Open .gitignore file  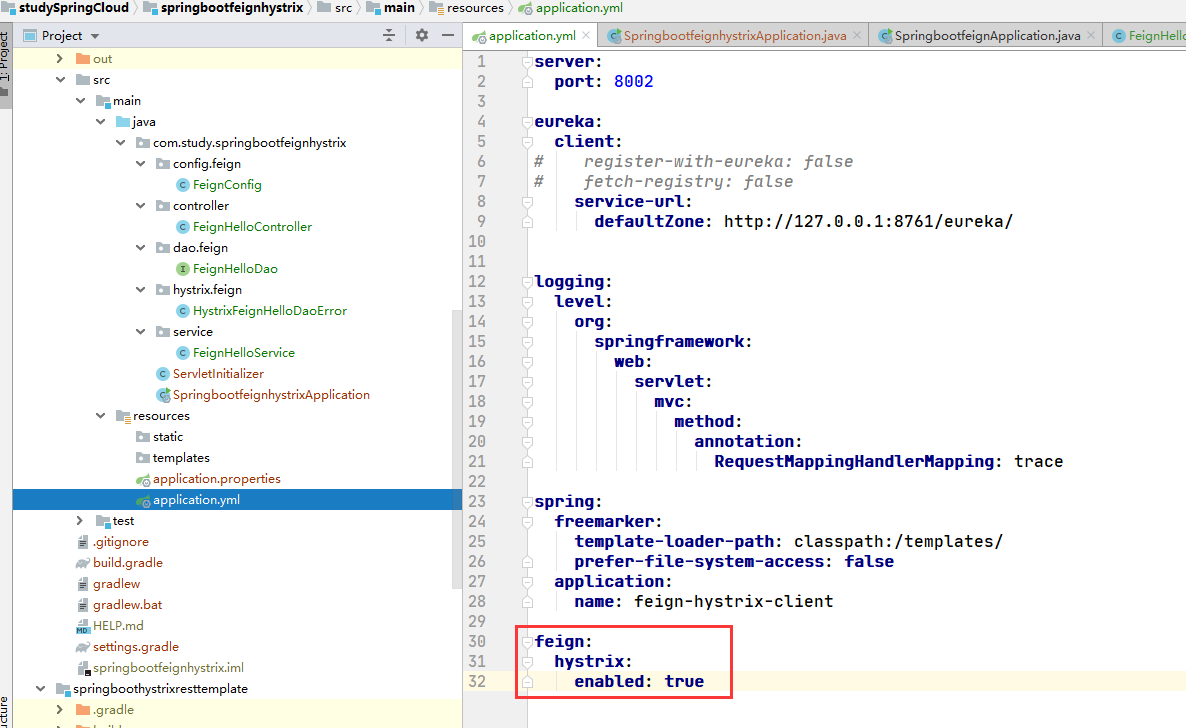[x=120, y=542]
